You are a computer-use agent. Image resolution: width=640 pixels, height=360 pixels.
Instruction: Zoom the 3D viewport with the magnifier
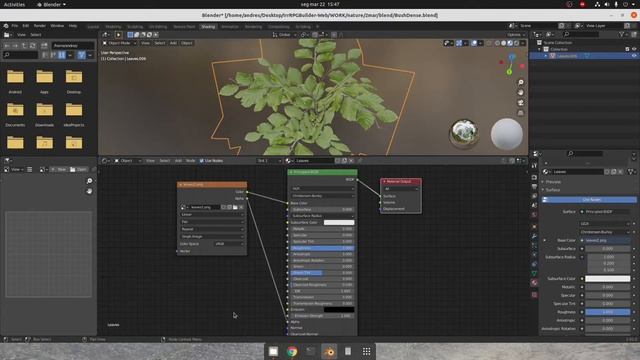click(x=521, y=82)
